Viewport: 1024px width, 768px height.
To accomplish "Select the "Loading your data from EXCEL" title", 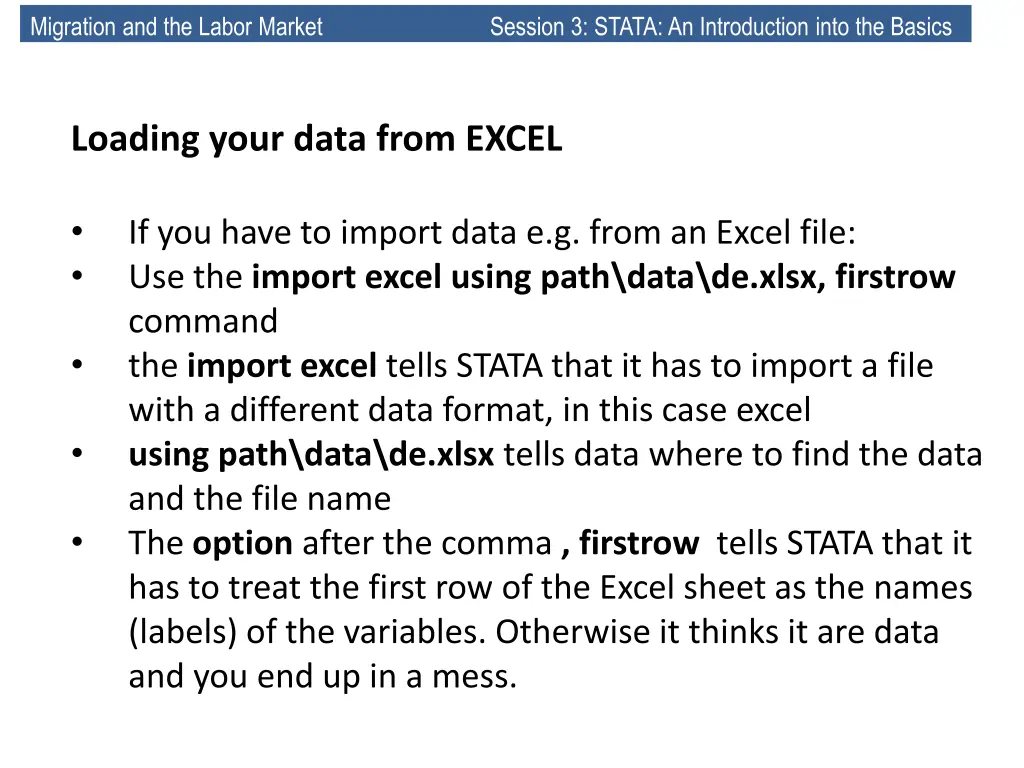I will tap(316, 140).
